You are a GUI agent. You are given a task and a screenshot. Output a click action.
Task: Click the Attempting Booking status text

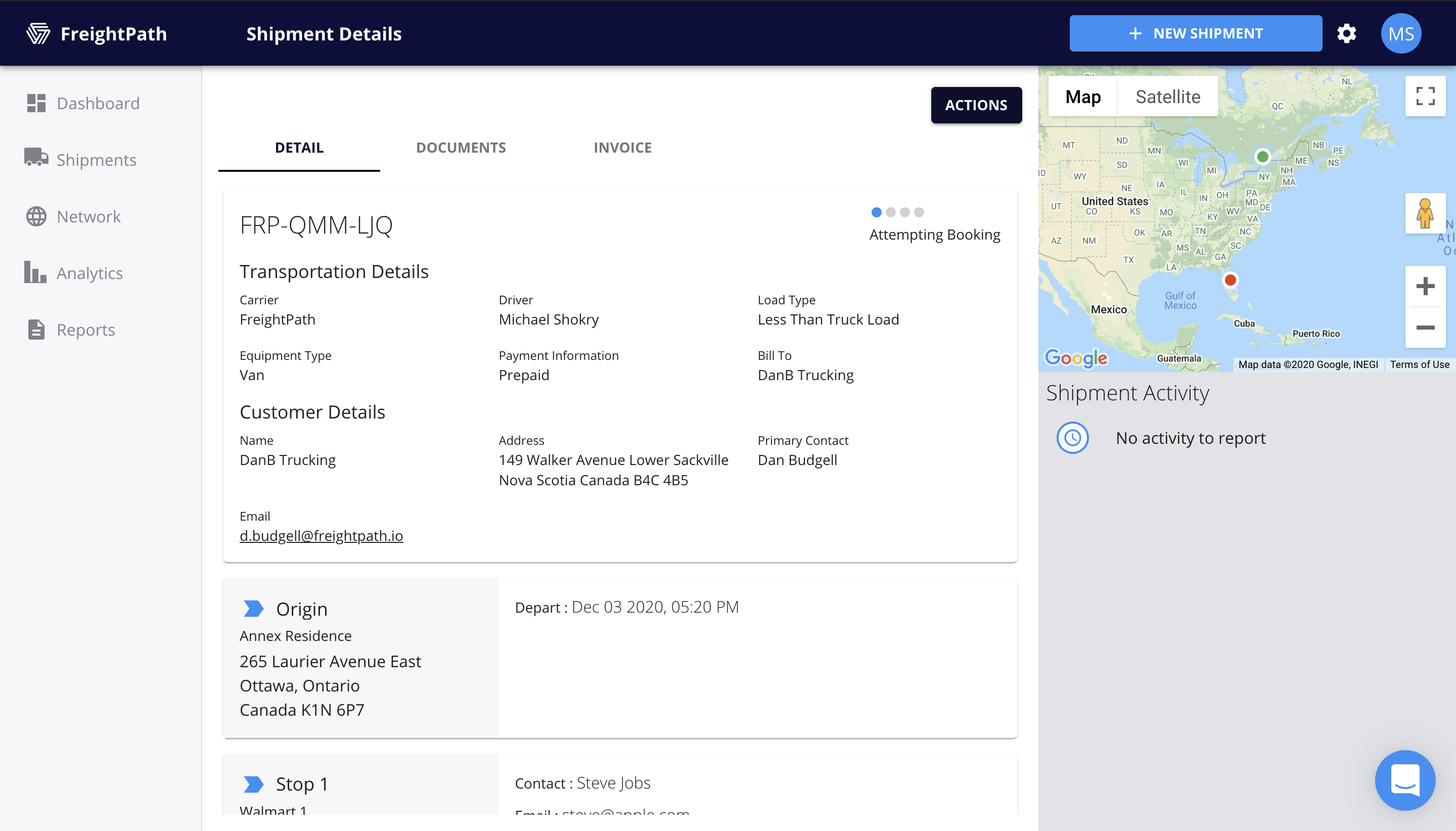point(934,235)
